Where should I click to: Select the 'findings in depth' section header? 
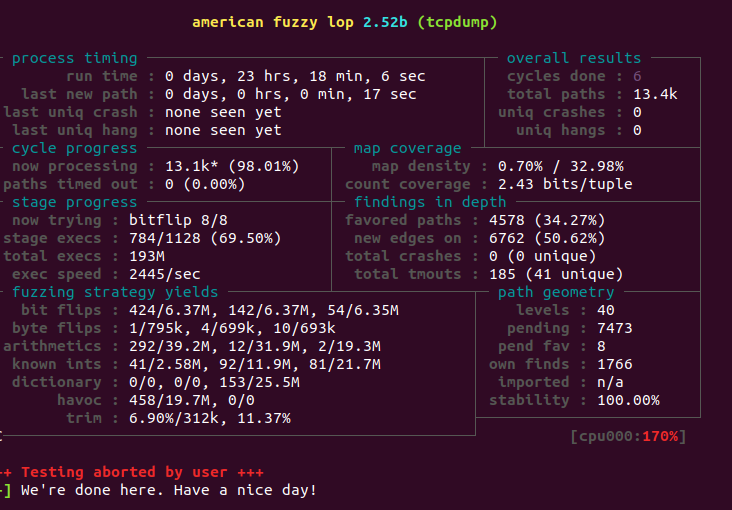[429, 202]
